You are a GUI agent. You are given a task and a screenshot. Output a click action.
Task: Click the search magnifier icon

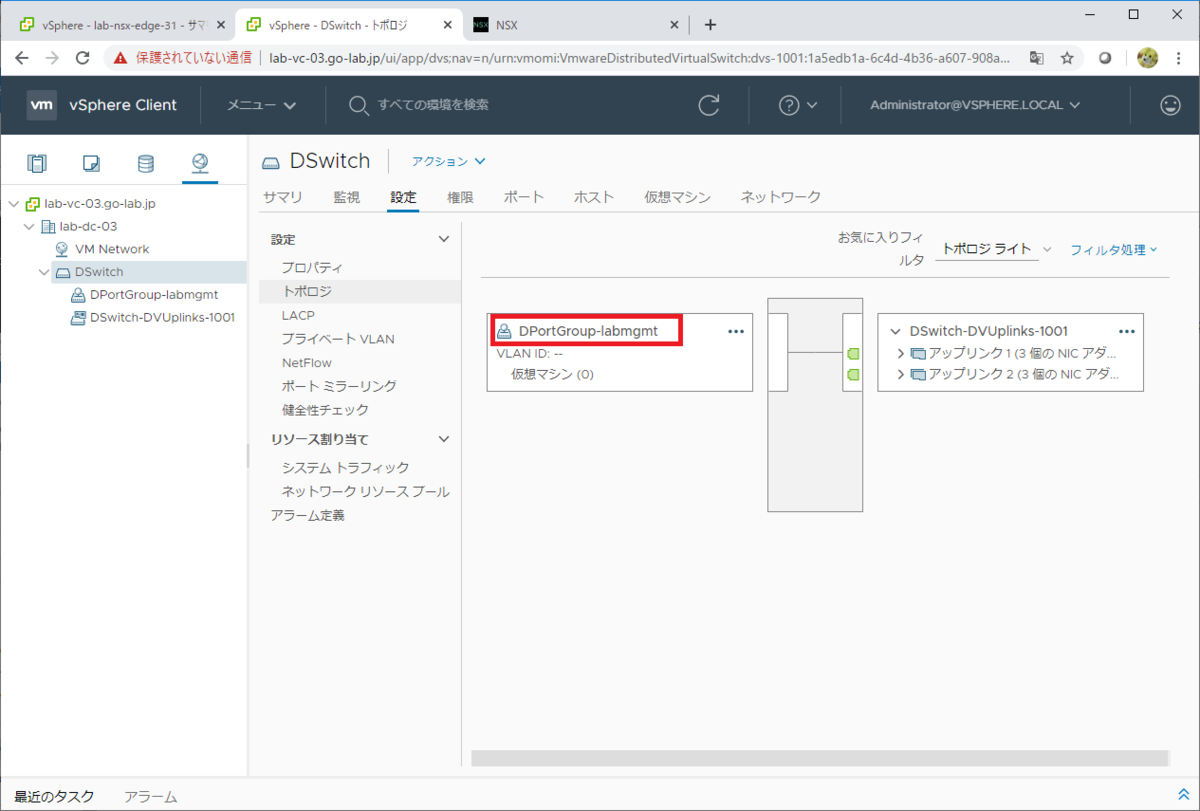358,105
